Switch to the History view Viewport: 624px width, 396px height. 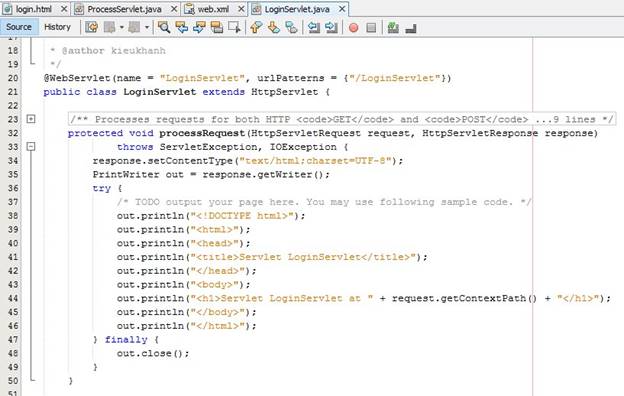click(x=57, y=27)
